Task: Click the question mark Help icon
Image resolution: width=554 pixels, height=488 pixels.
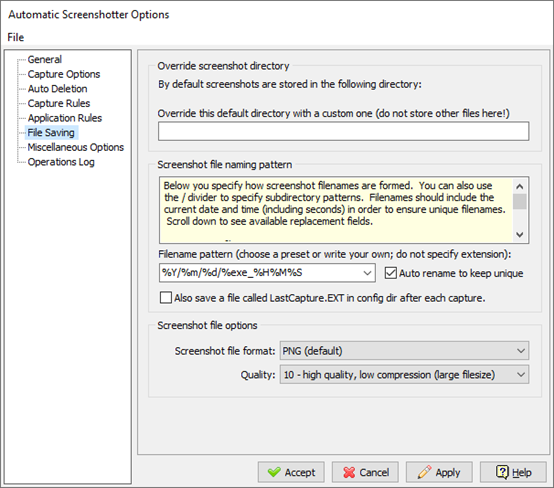Action: pos(502,472)
